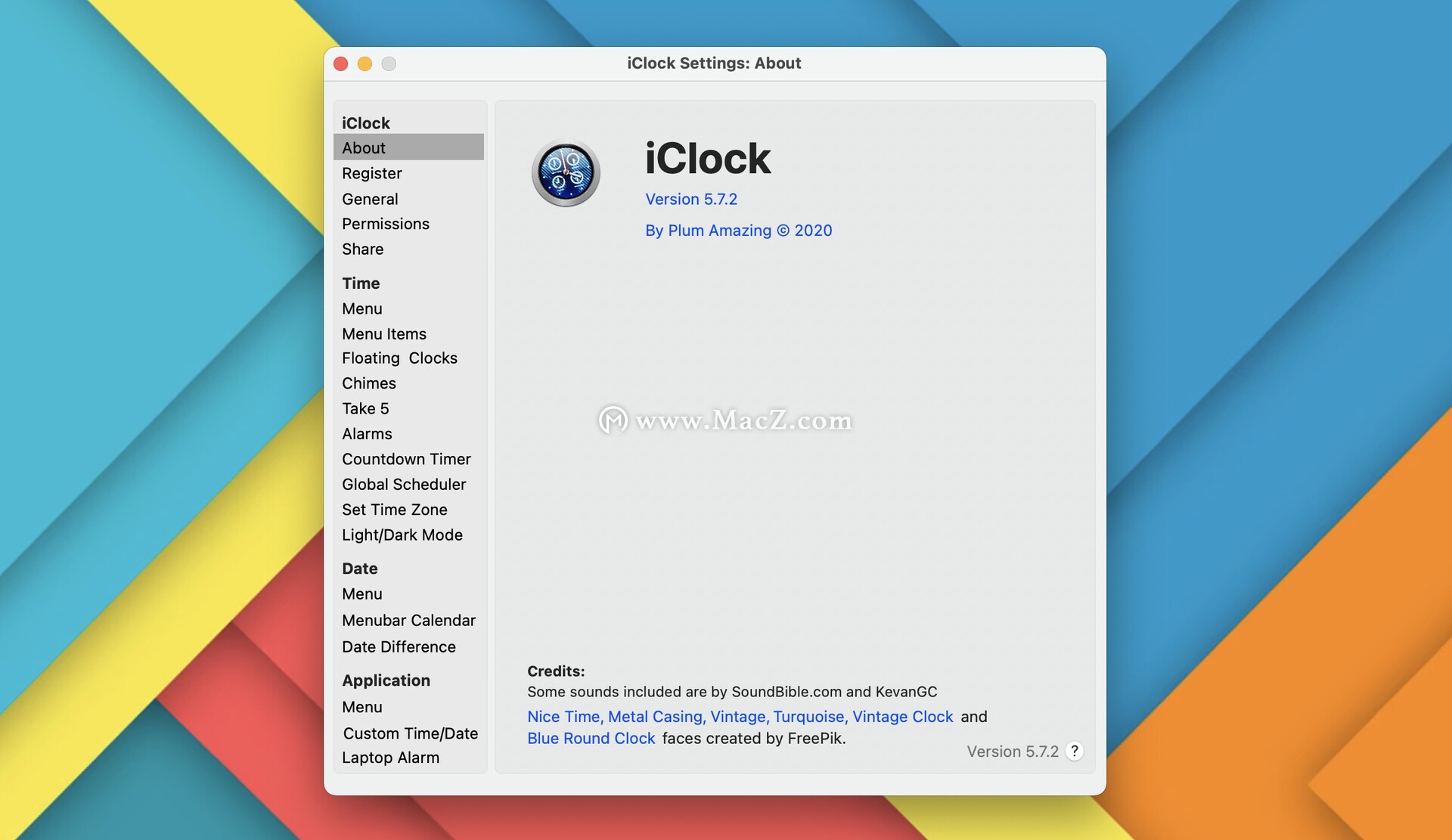Click the Date section header
1452x840 pixels.
[359, 569]
